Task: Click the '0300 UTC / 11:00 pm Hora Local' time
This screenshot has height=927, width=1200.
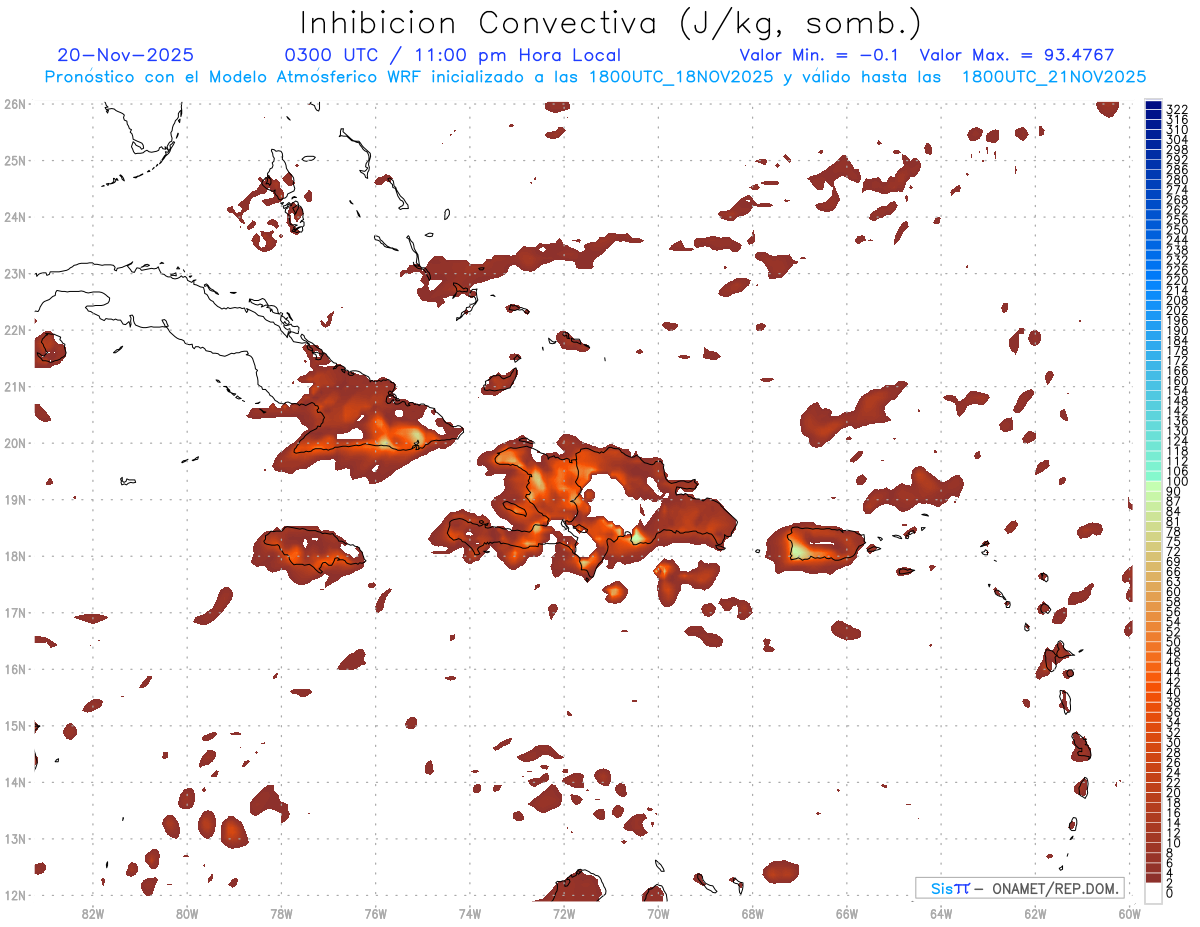Action: (453, 55)
